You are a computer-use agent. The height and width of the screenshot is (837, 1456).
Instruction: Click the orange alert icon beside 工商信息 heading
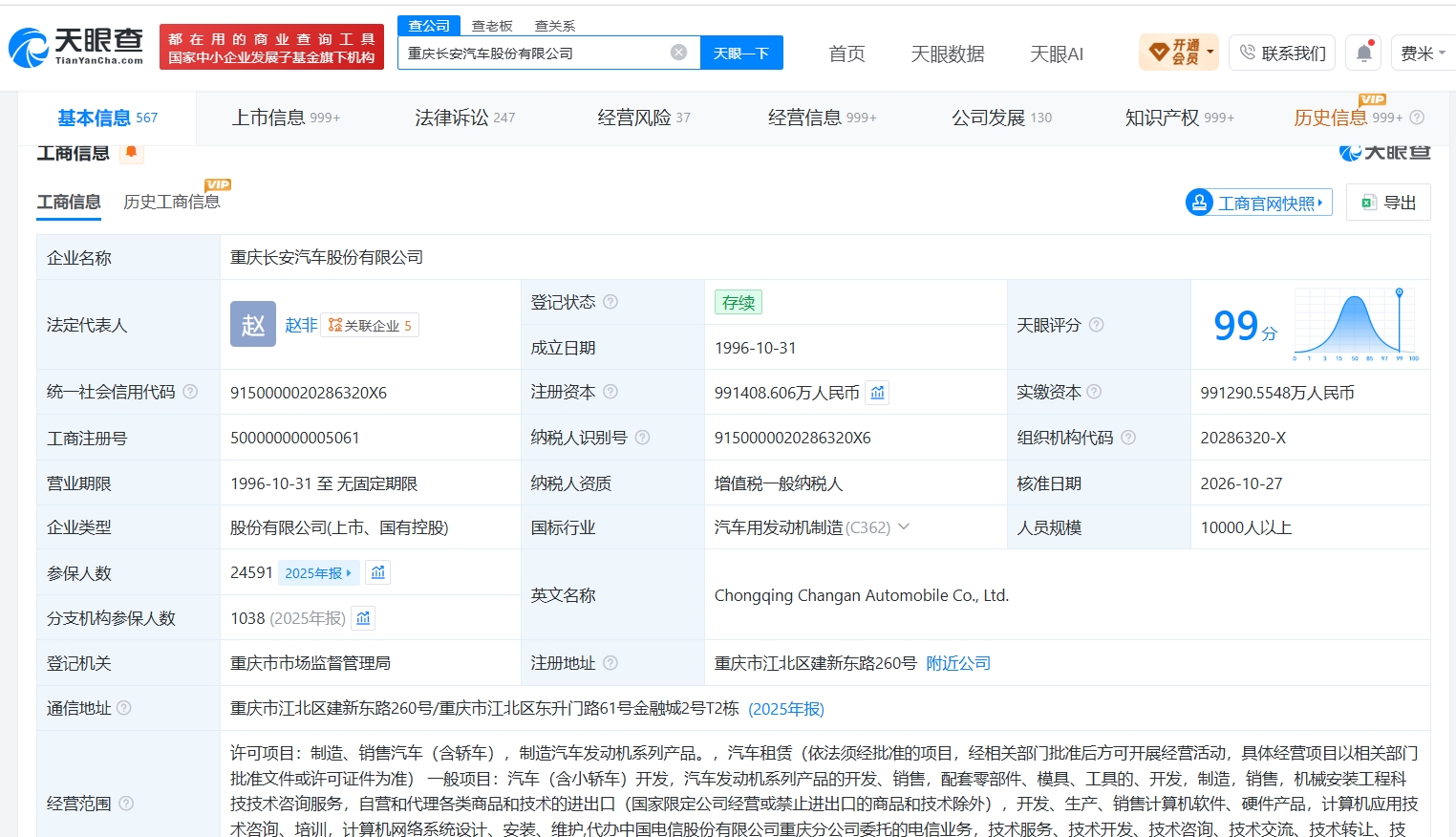(131, 152)
